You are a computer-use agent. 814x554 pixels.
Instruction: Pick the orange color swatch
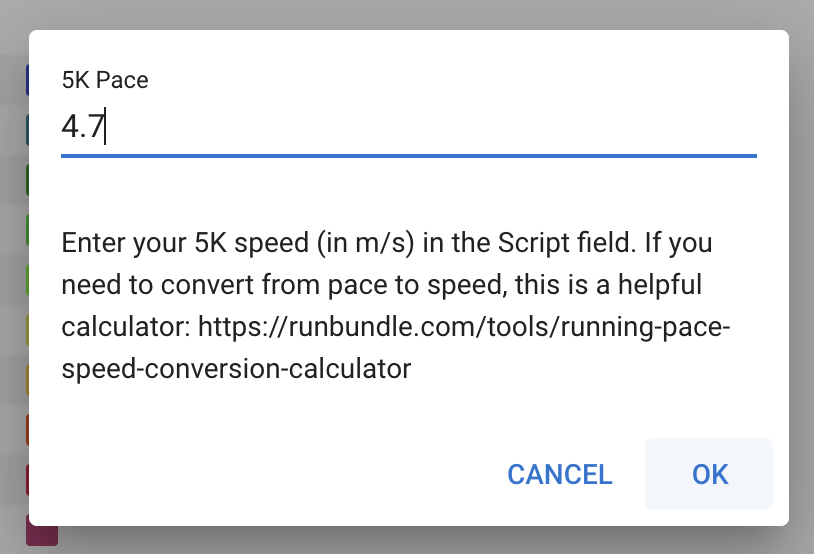[x=27, y=430]
